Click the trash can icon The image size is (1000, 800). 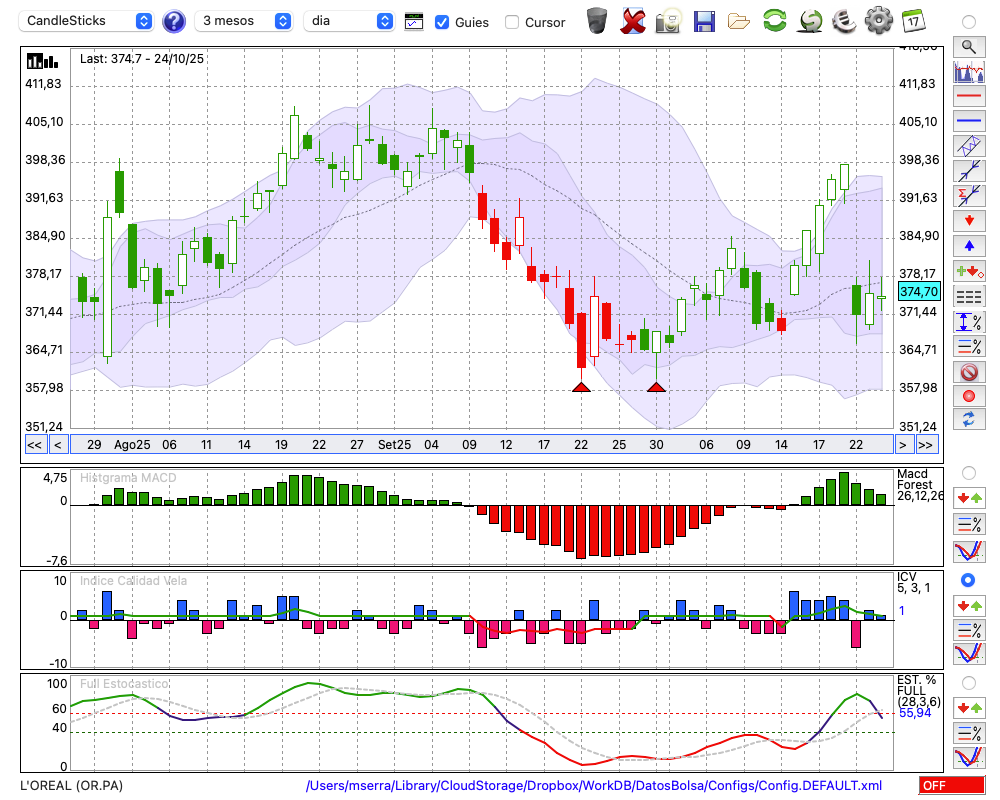pos(597,21)
